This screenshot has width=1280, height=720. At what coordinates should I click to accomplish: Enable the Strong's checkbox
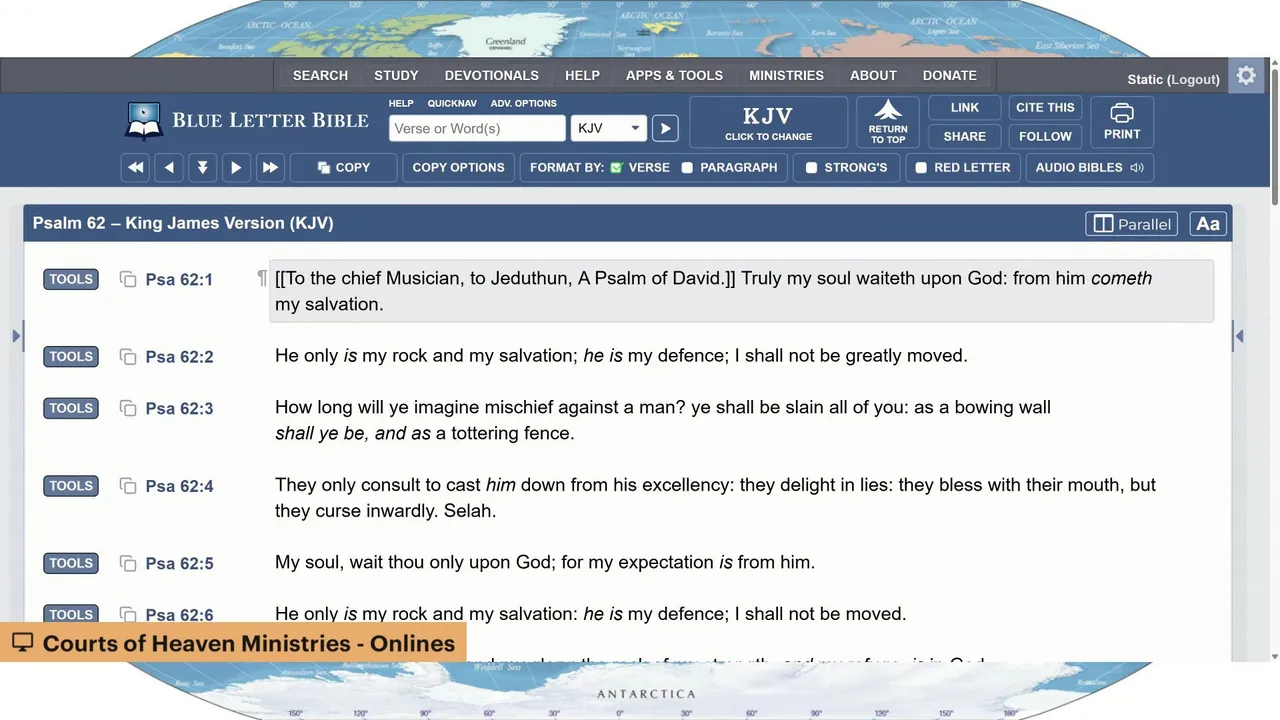click(x=811, y=168)
